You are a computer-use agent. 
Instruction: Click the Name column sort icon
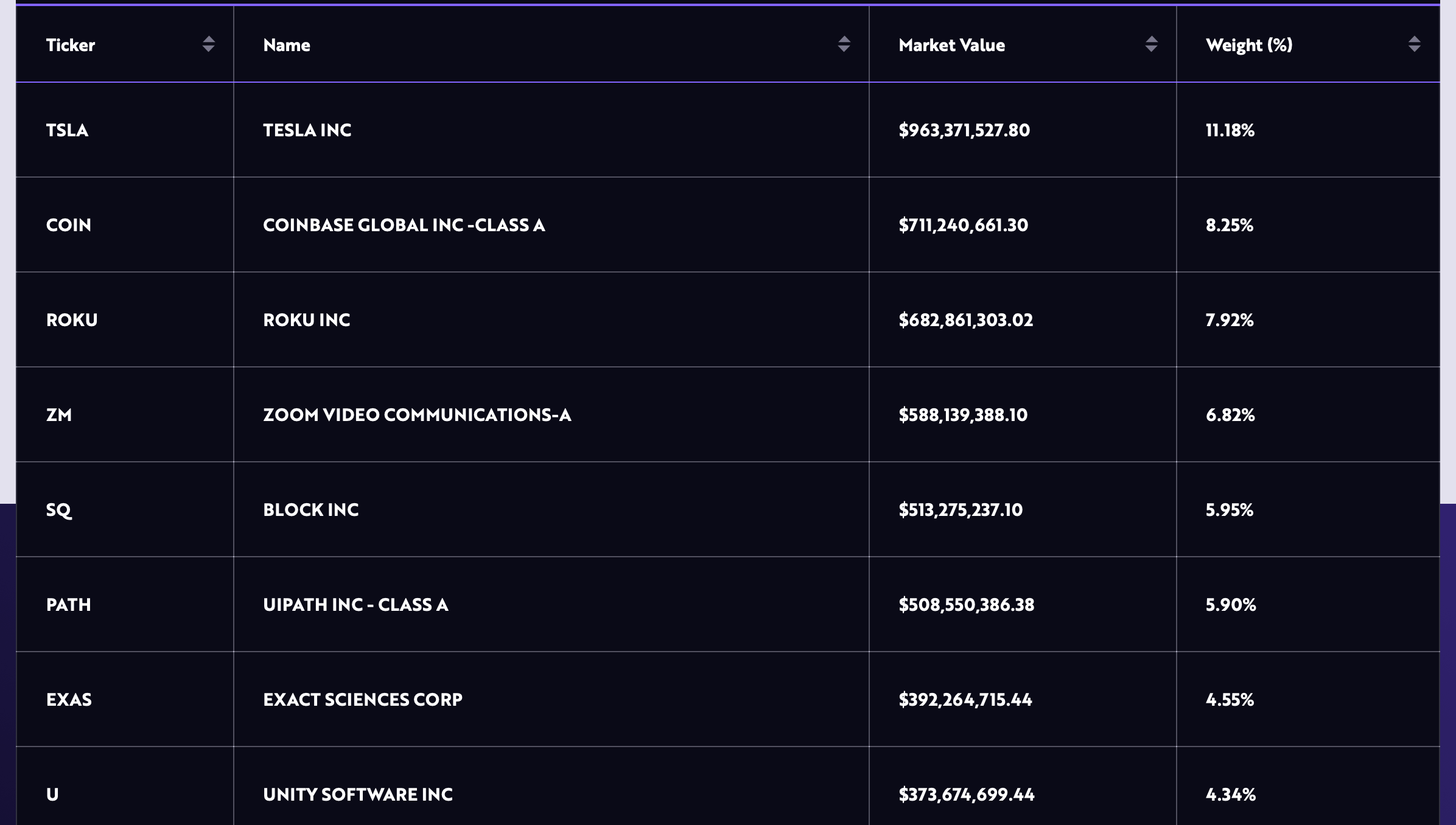click(x=845, y=44)
